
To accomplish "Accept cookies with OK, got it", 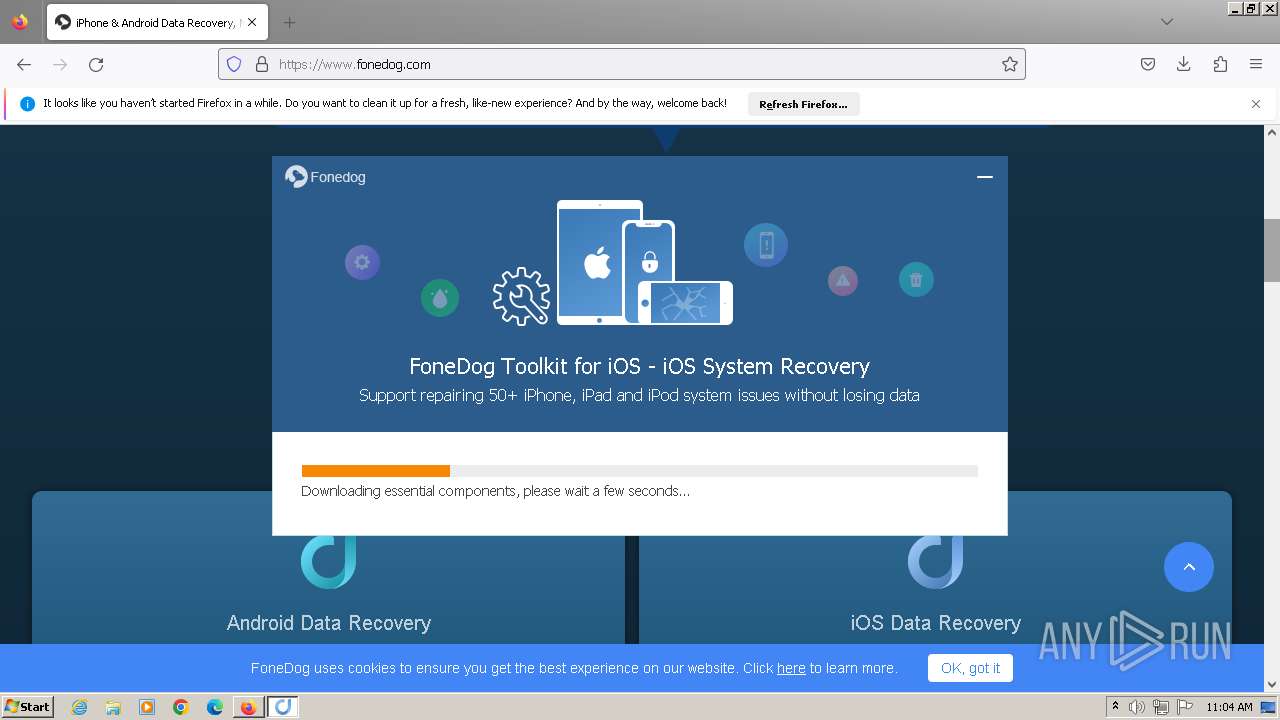I will [970, 668].
